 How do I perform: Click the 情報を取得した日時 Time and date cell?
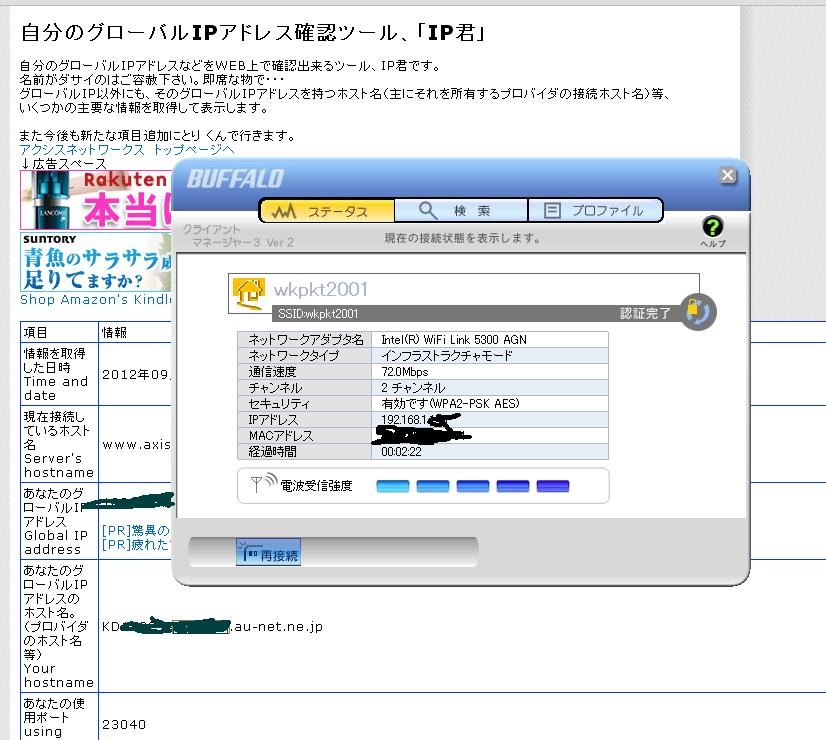pos(59,374)
